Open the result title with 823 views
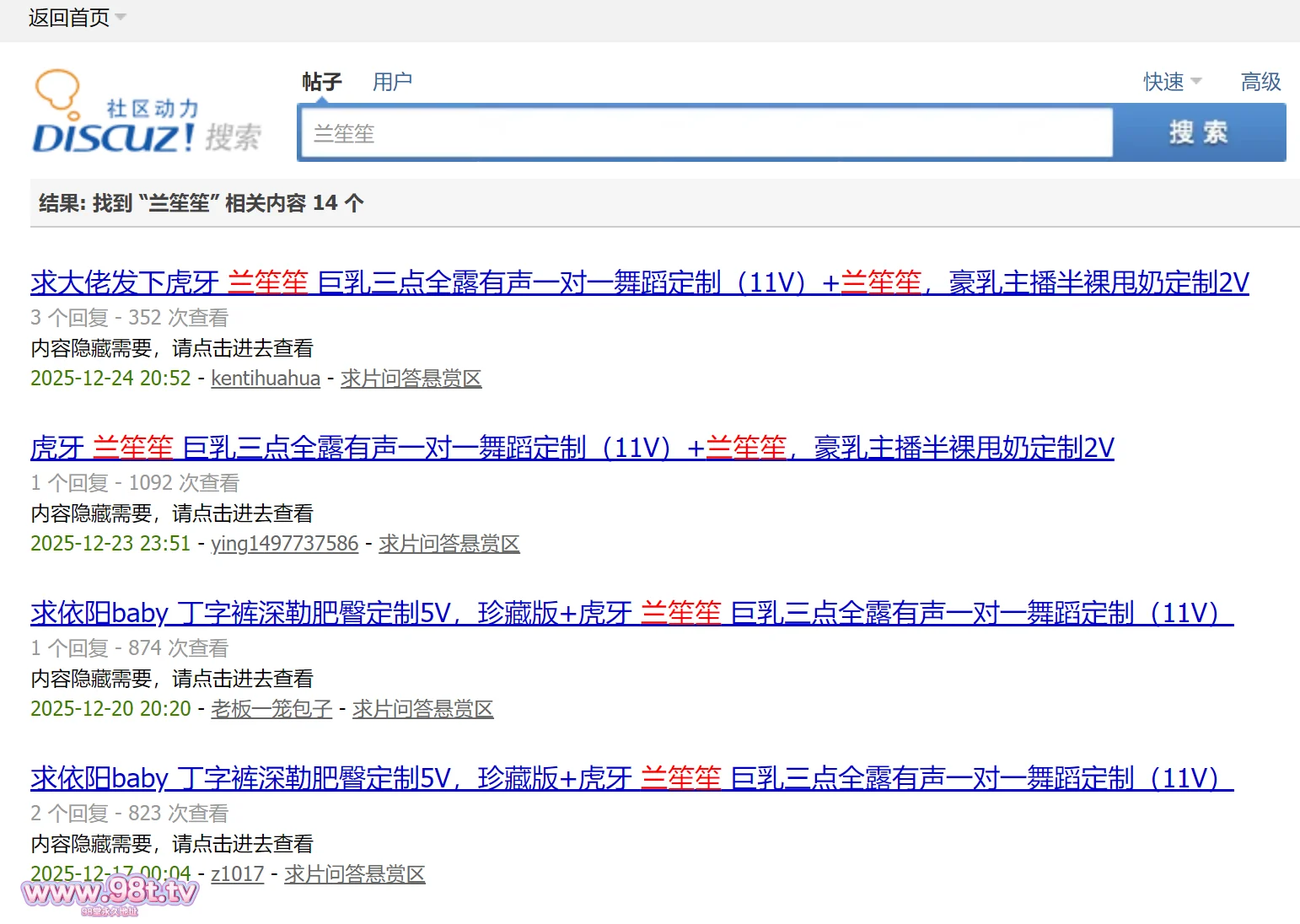The height and width of the screenshot is (924, 1300). coord(631,778)
